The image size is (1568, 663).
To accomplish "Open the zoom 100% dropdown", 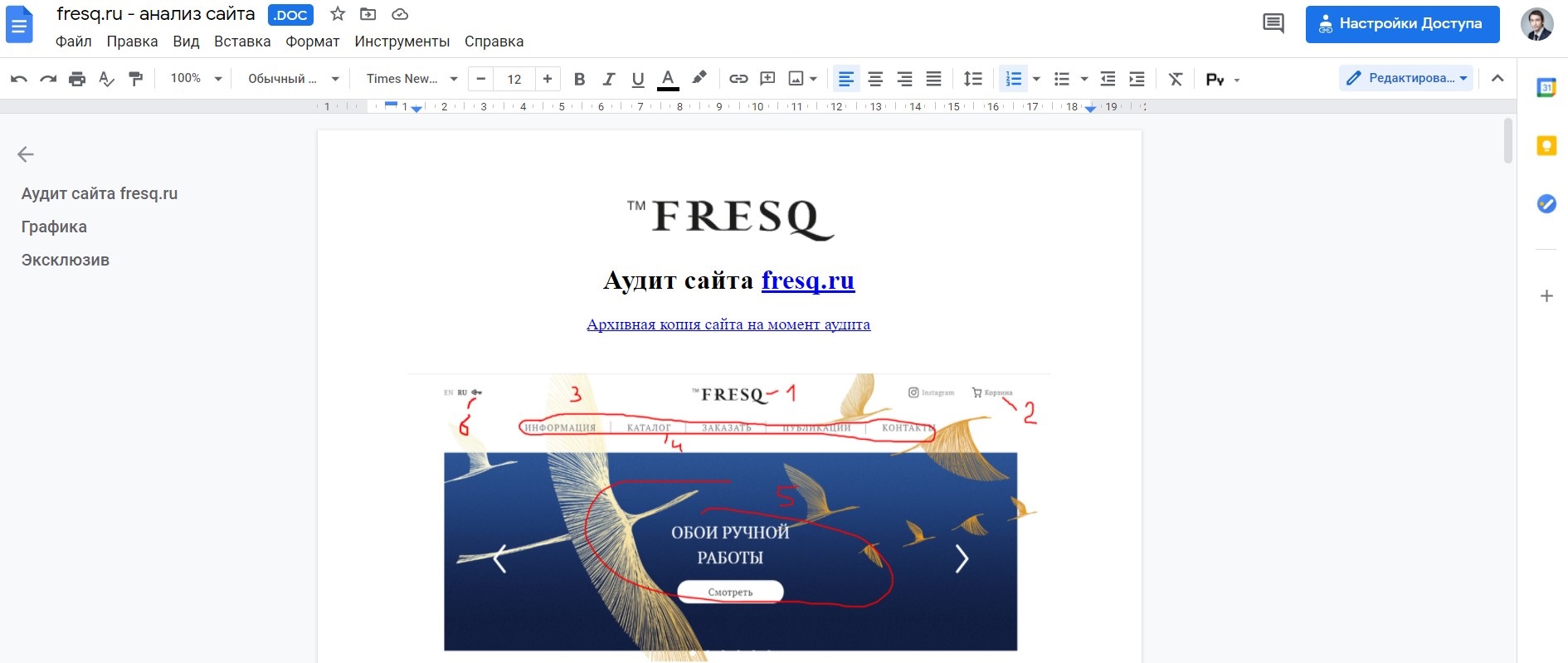I will click(x=196, y=78).
